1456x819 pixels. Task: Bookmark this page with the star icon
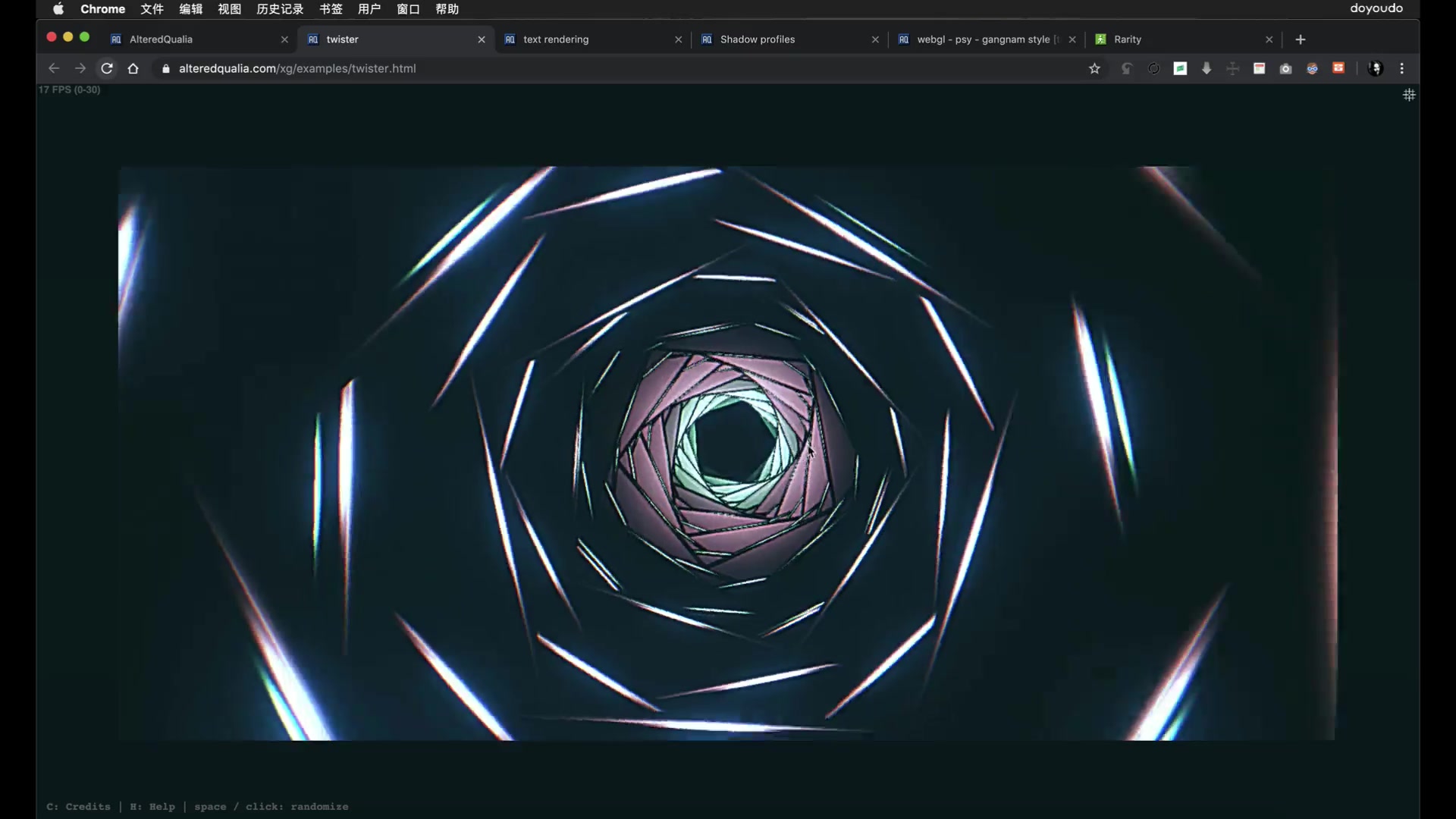1094,69
